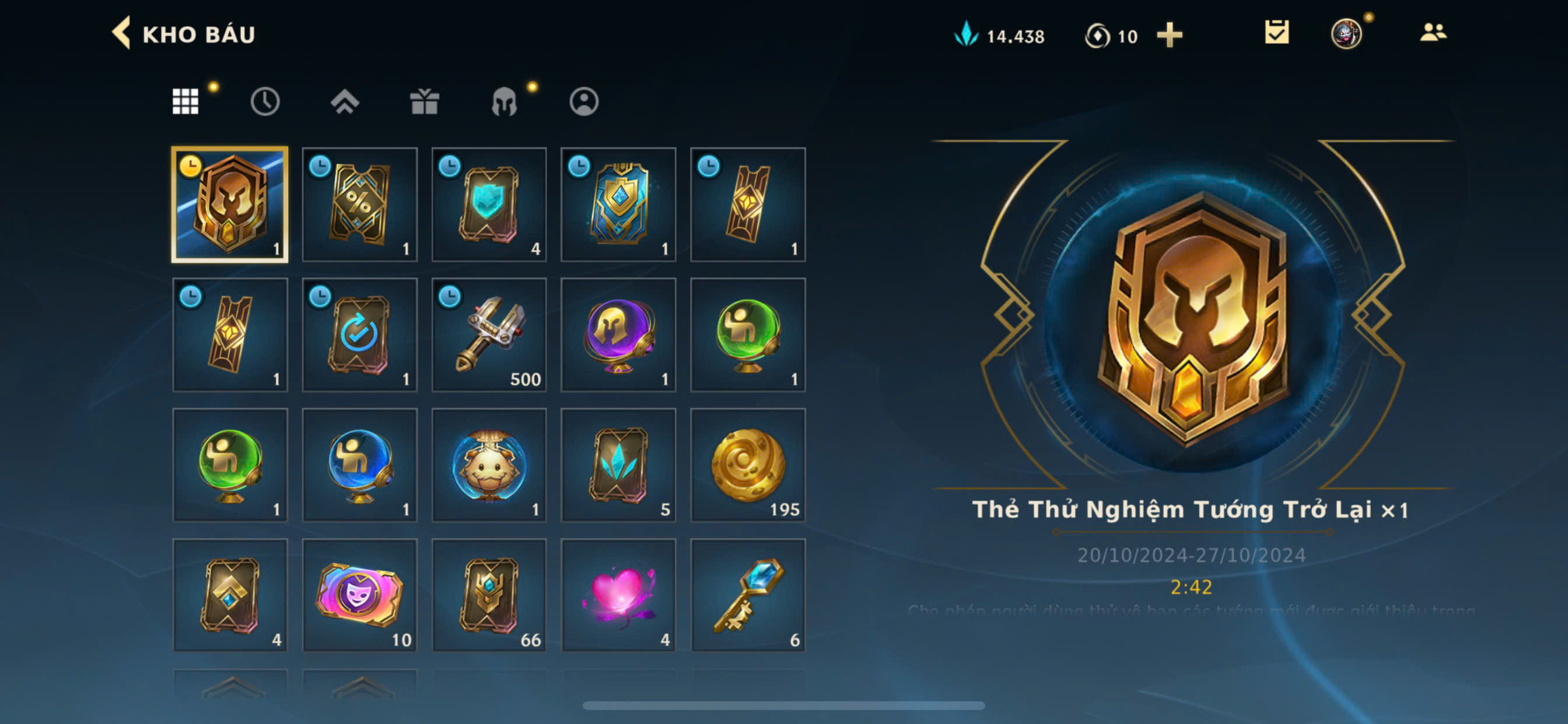Open the friends list icon
The width and height of the screenshot is (1568, 724).
(x=1432, y=32)
